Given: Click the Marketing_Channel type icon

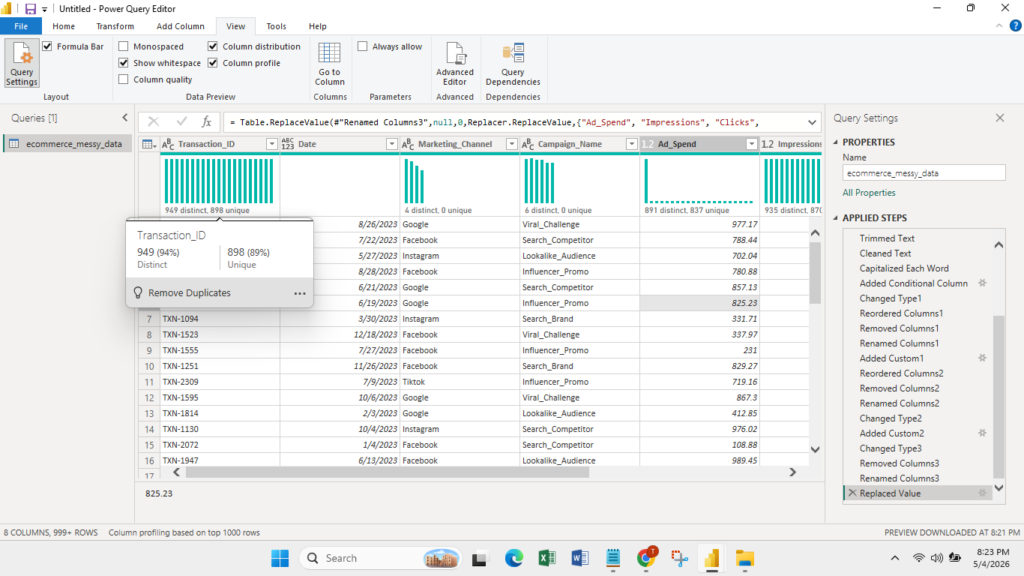Looking at the screenshot, I should pos(408,144).
